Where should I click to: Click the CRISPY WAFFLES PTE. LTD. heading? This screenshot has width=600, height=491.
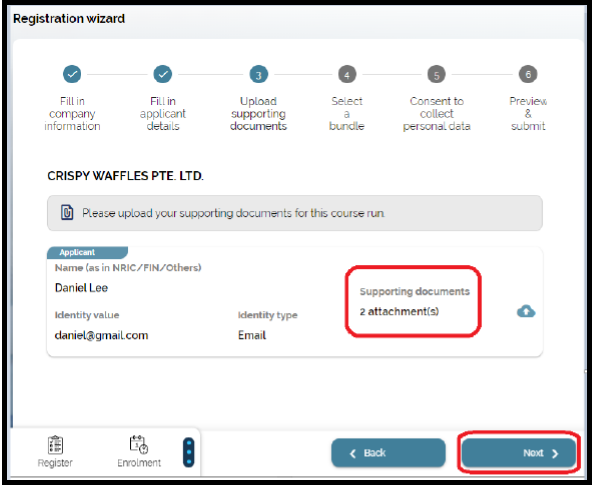click(x=126, y=176)
